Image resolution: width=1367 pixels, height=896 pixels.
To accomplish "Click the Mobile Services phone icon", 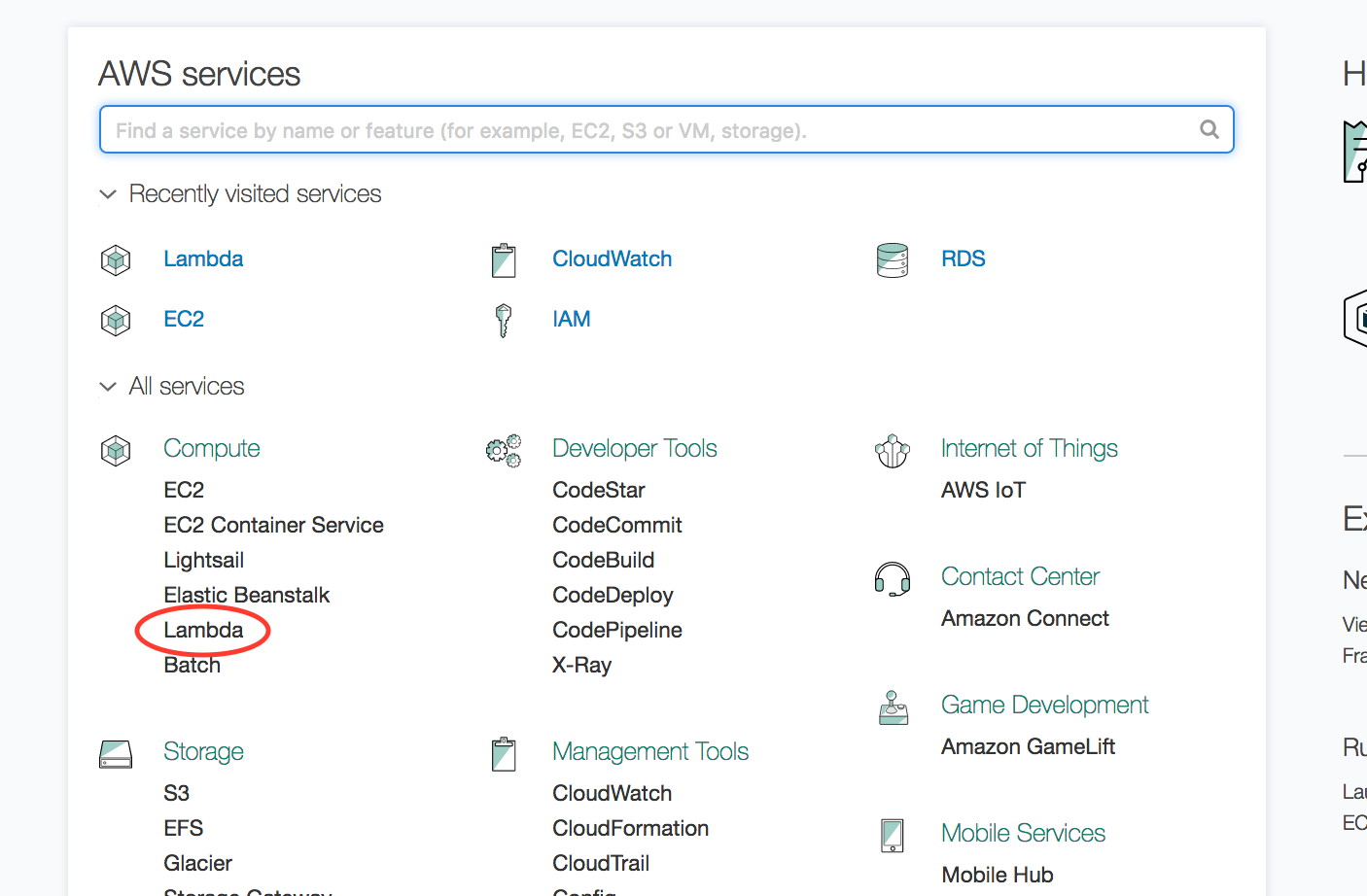I will coord(892,835).
